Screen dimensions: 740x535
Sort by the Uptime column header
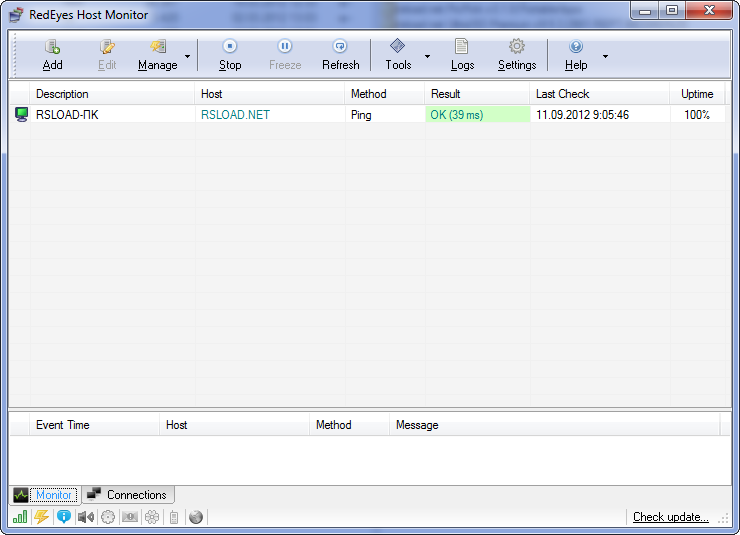(x=697, y=94)
